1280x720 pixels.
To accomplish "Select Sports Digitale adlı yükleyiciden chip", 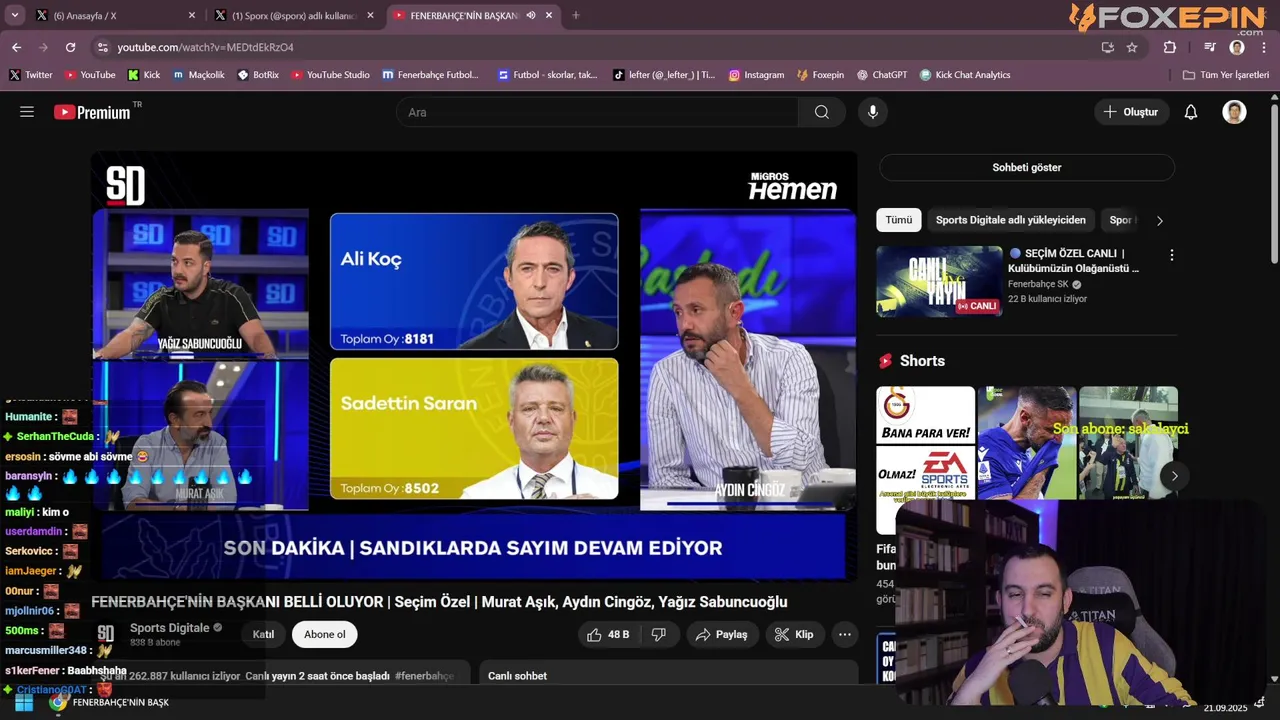I will (x=1010, y=220).
